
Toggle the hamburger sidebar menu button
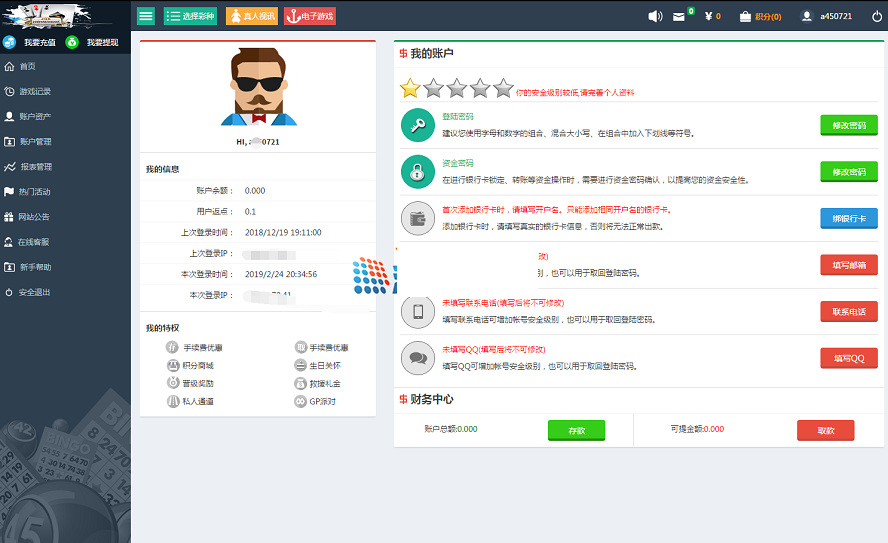click(146, 16)
